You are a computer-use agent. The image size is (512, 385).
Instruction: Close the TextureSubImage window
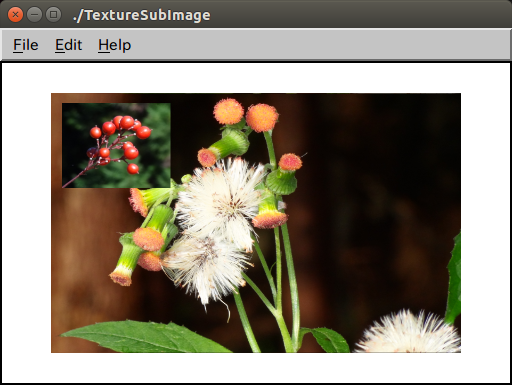click(15, 15)
